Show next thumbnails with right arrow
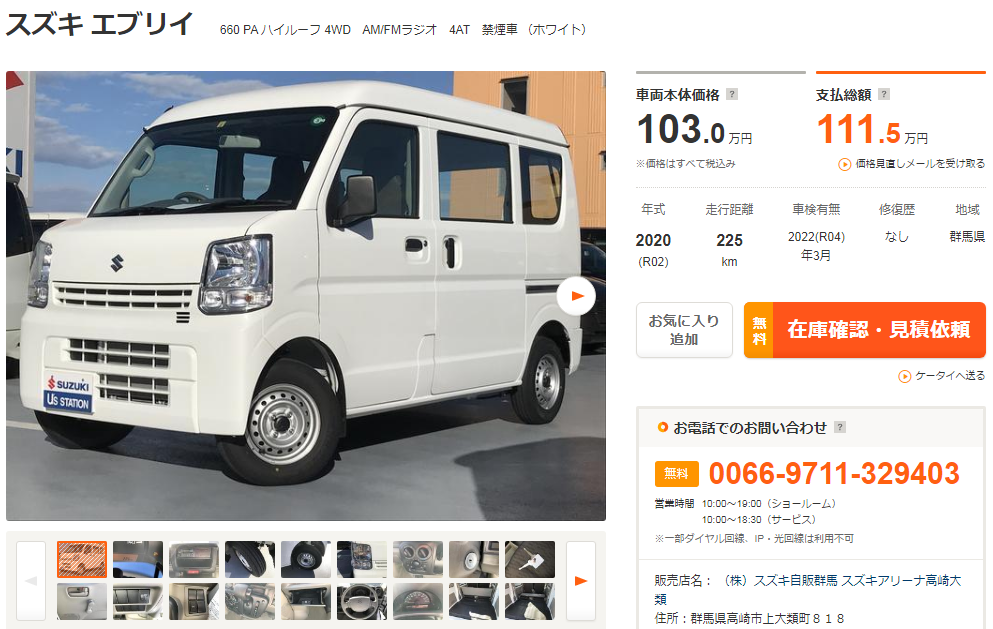 pos(580,580)
